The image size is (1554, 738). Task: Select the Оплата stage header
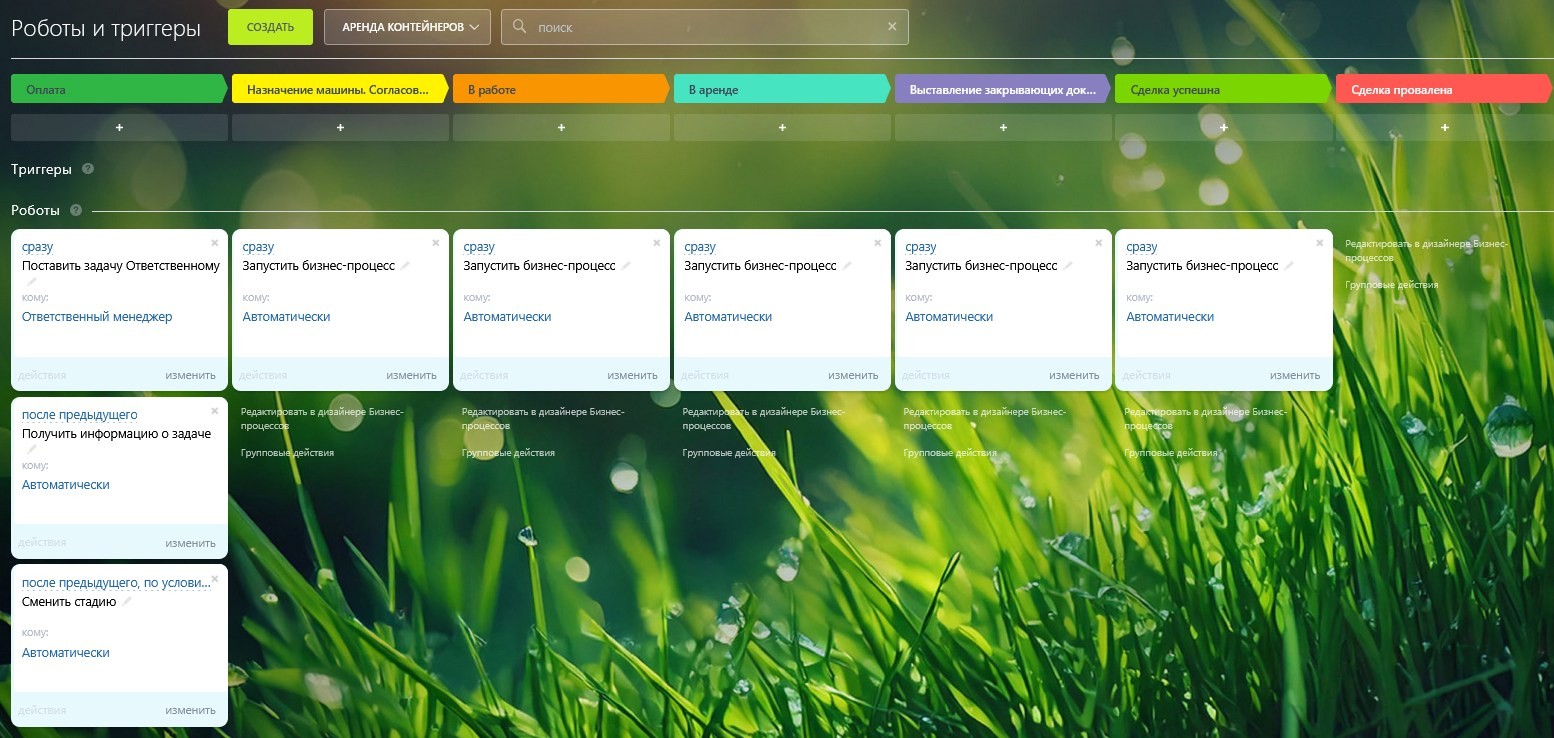click(x=119, y=89)
